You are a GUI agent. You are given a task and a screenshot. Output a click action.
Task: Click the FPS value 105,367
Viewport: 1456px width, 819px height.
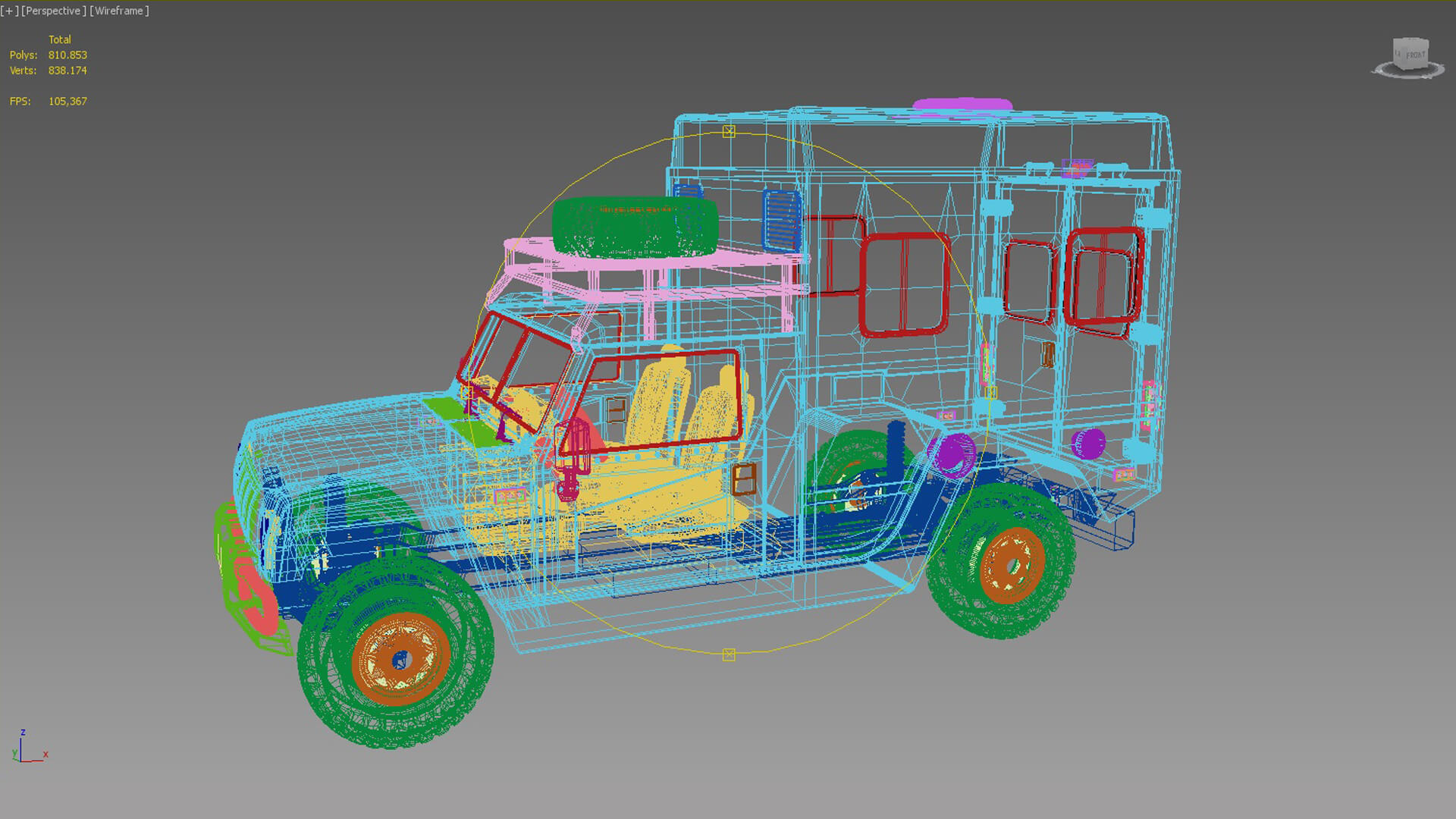coord(67,101)
